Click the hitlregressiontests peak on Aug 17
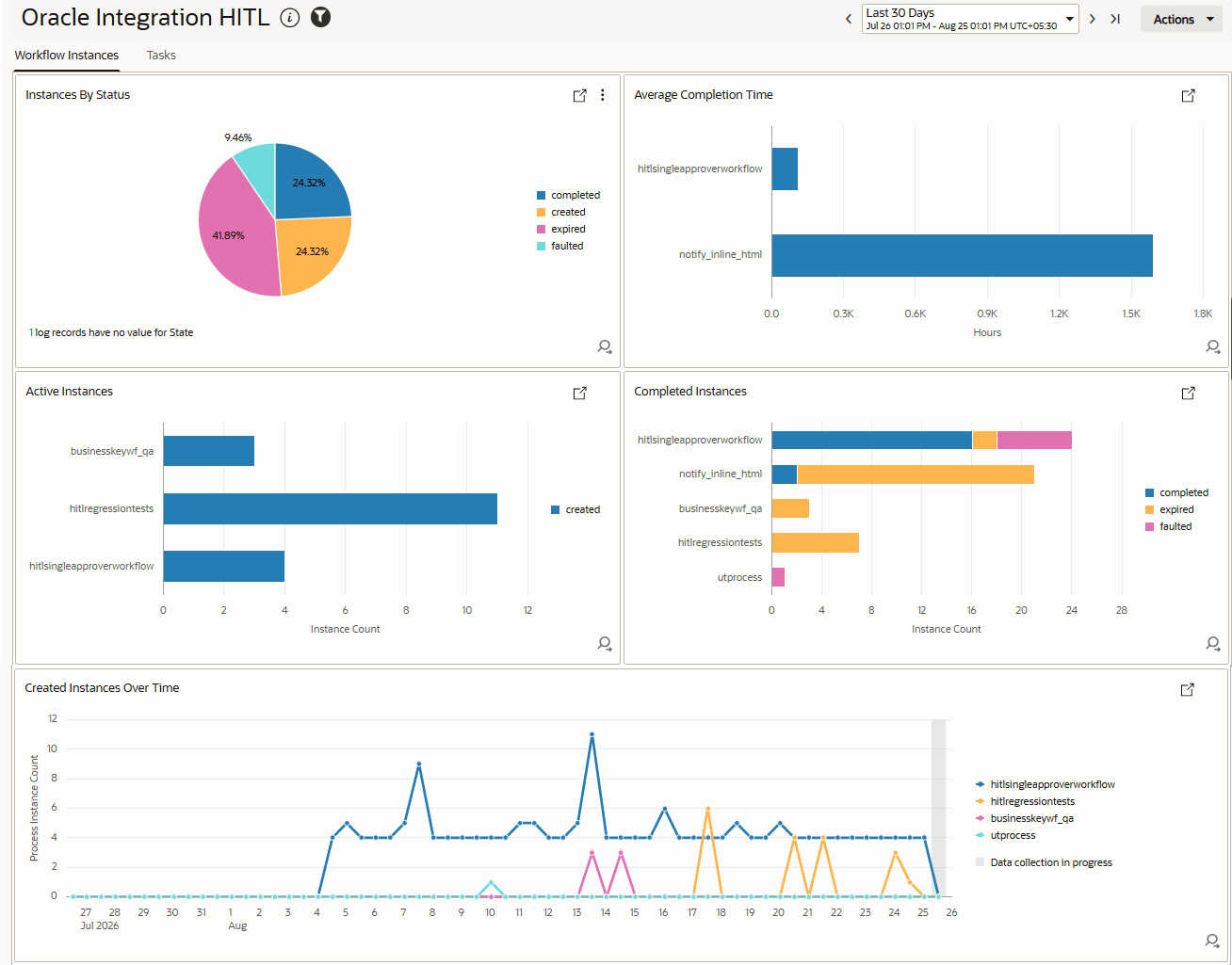 [707, 808]
